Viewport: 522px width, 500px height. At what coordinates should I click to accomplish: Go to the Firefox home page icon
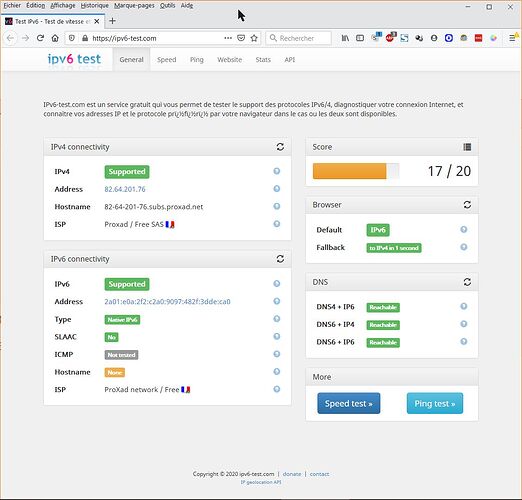55,38
